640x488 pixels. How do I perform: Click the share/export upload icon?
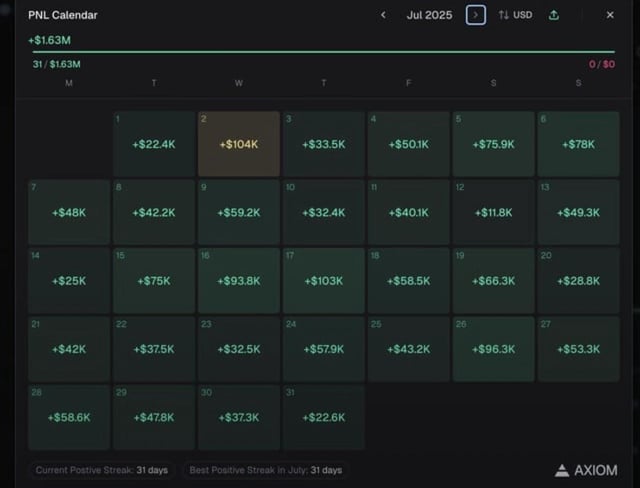click(554, 15)
